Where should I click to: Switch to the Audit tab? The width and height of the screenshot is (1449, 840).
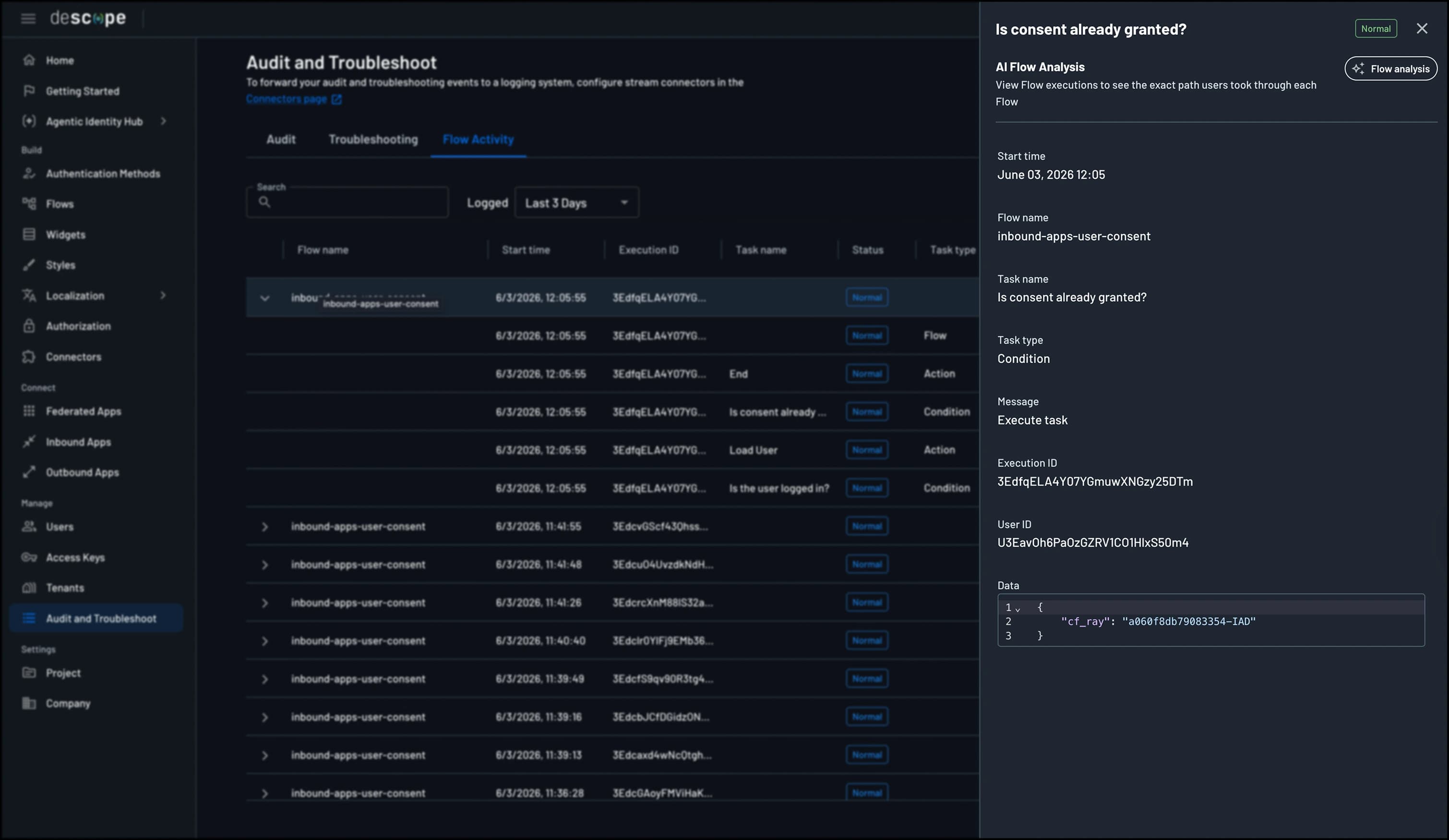coord(281,139)
